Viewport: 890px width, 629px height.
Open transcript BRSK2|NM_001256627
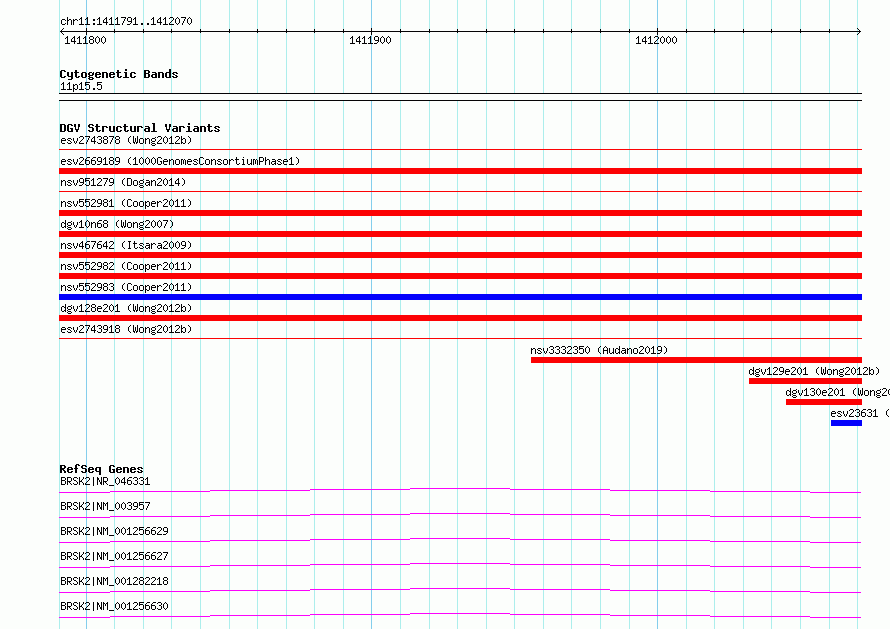[x=114, y=556]
